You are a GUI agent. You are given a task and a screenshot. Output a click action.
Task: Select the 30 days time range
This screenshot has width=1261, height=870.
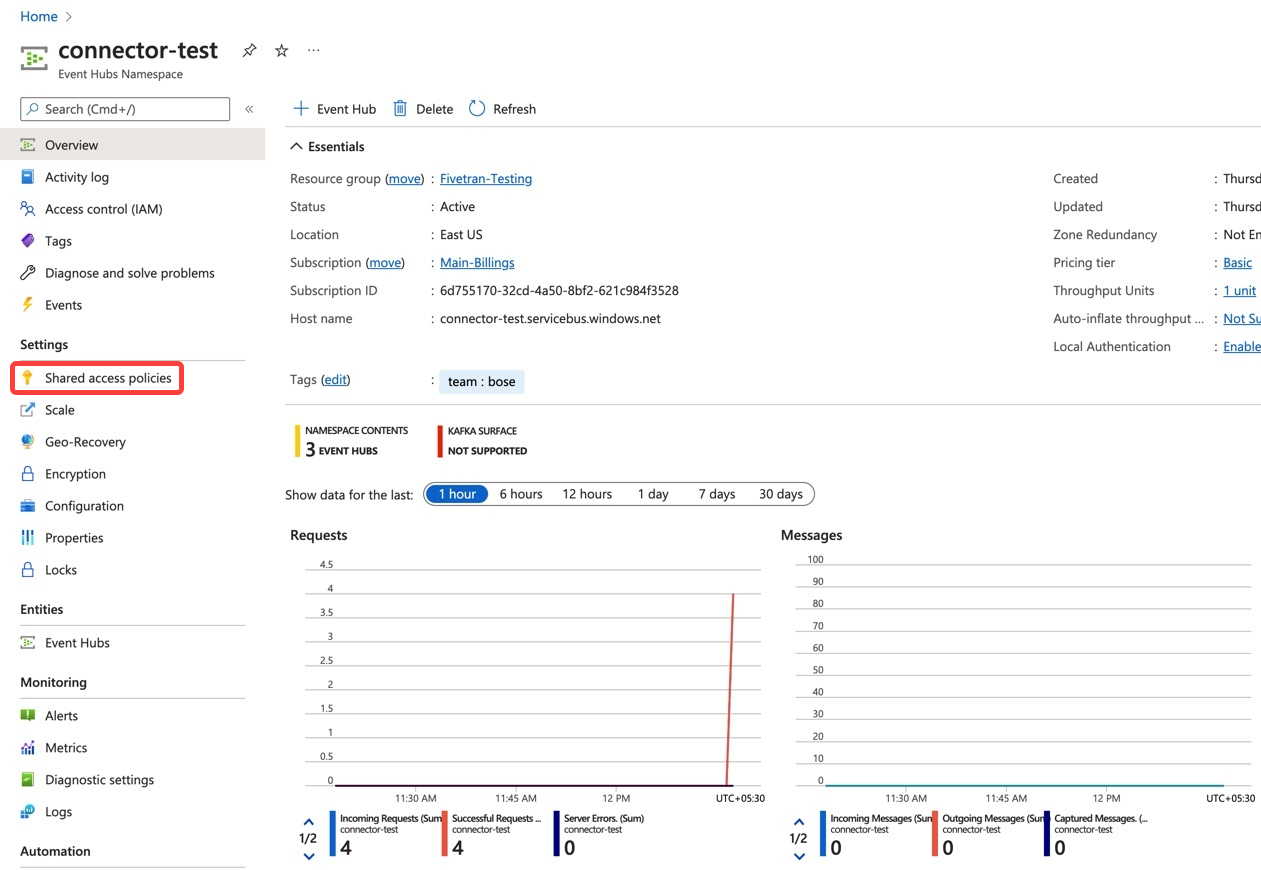[x=781, y=494]
